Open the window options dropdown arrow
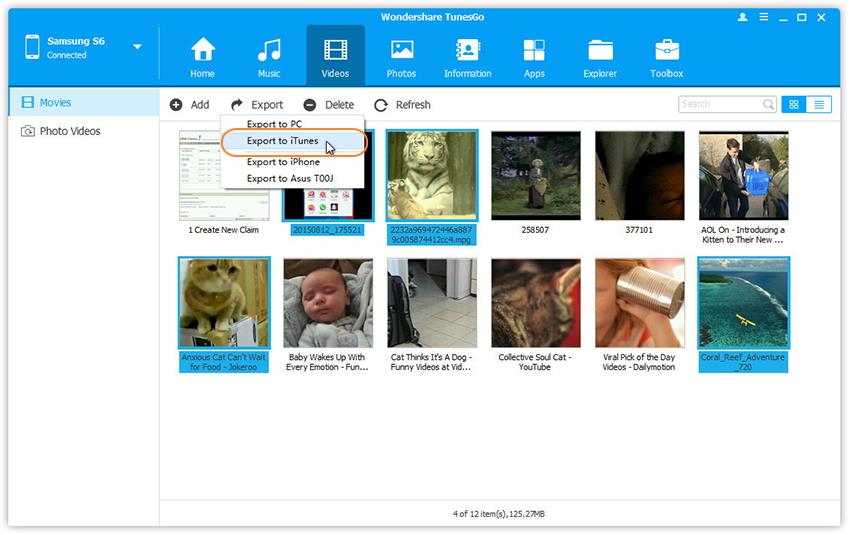Screen dimensions: 850x535 tap(762, 17)
